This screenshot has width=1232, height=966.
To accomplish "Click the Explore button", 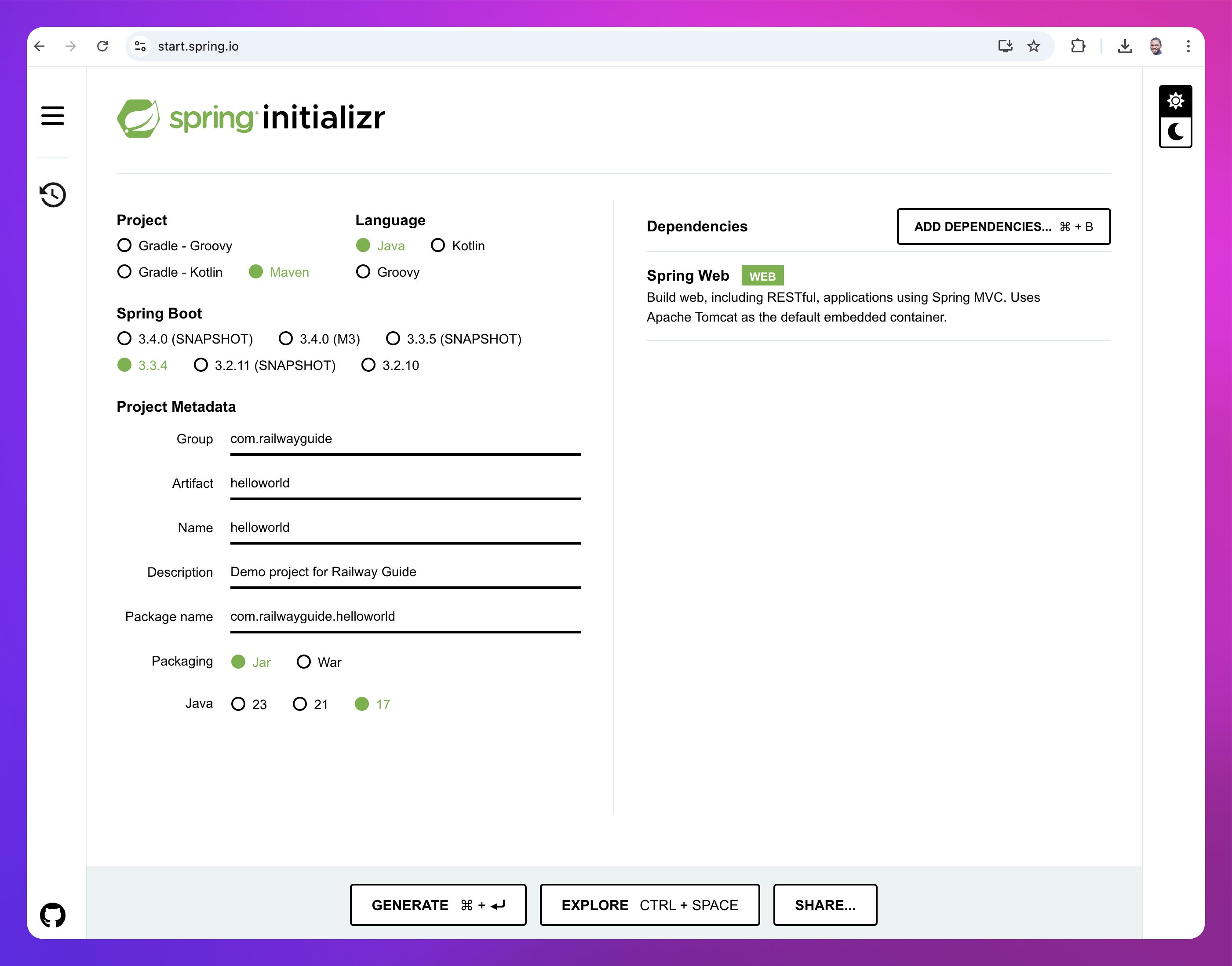I will (650, 905).
